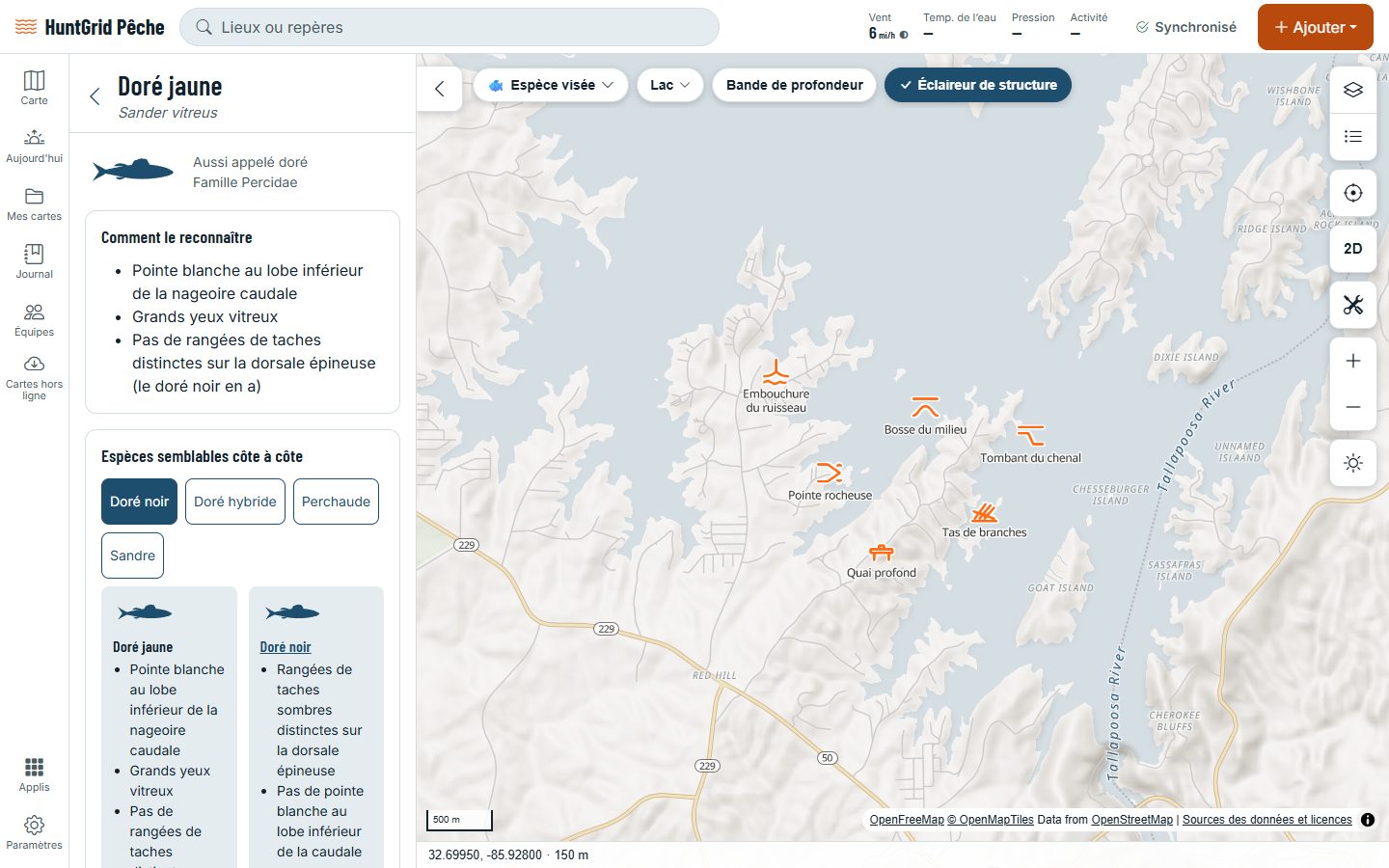The width and height of the screenshot is (1389, 868).
Task: Select the Tombant du chenal marker
Action: 1030,435
